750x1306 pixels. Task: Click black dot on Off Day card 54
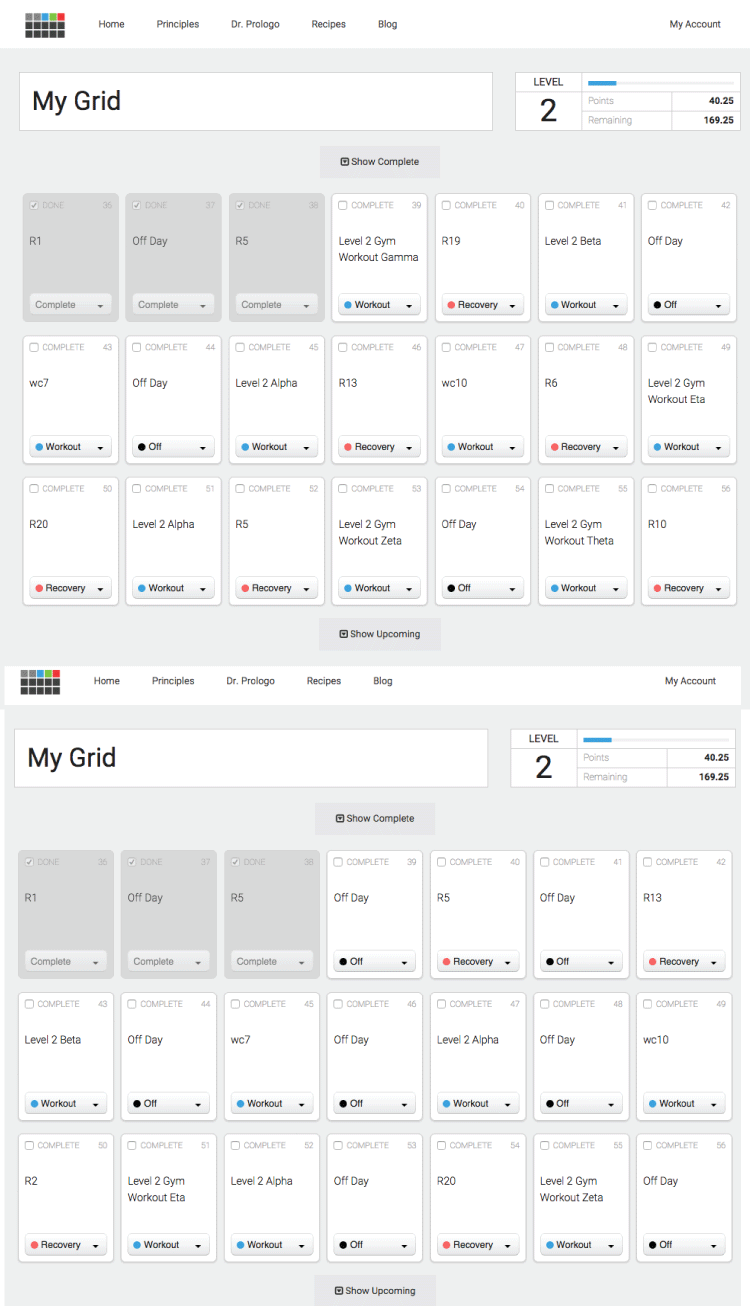(451, 588)
